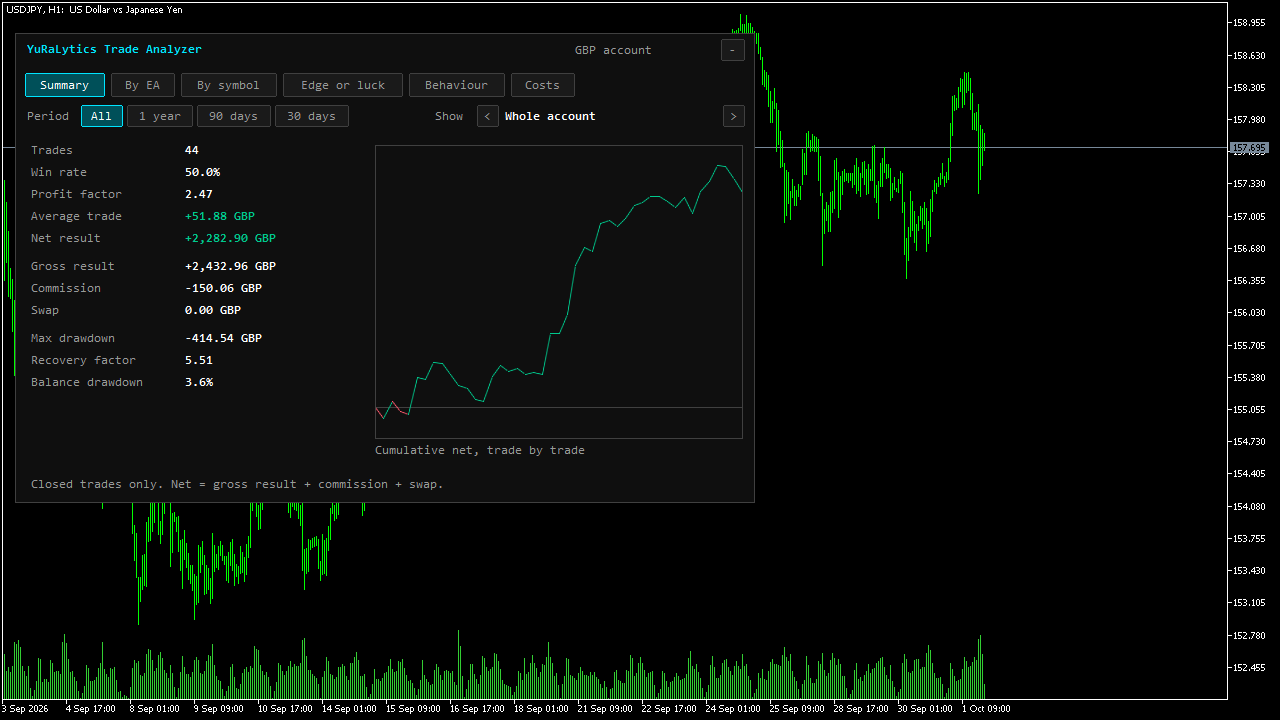Open the By symbol tab
Image resolution: width=1280 pixels, height=720 pixels.
pyautogui.click(x=228, y=85)
